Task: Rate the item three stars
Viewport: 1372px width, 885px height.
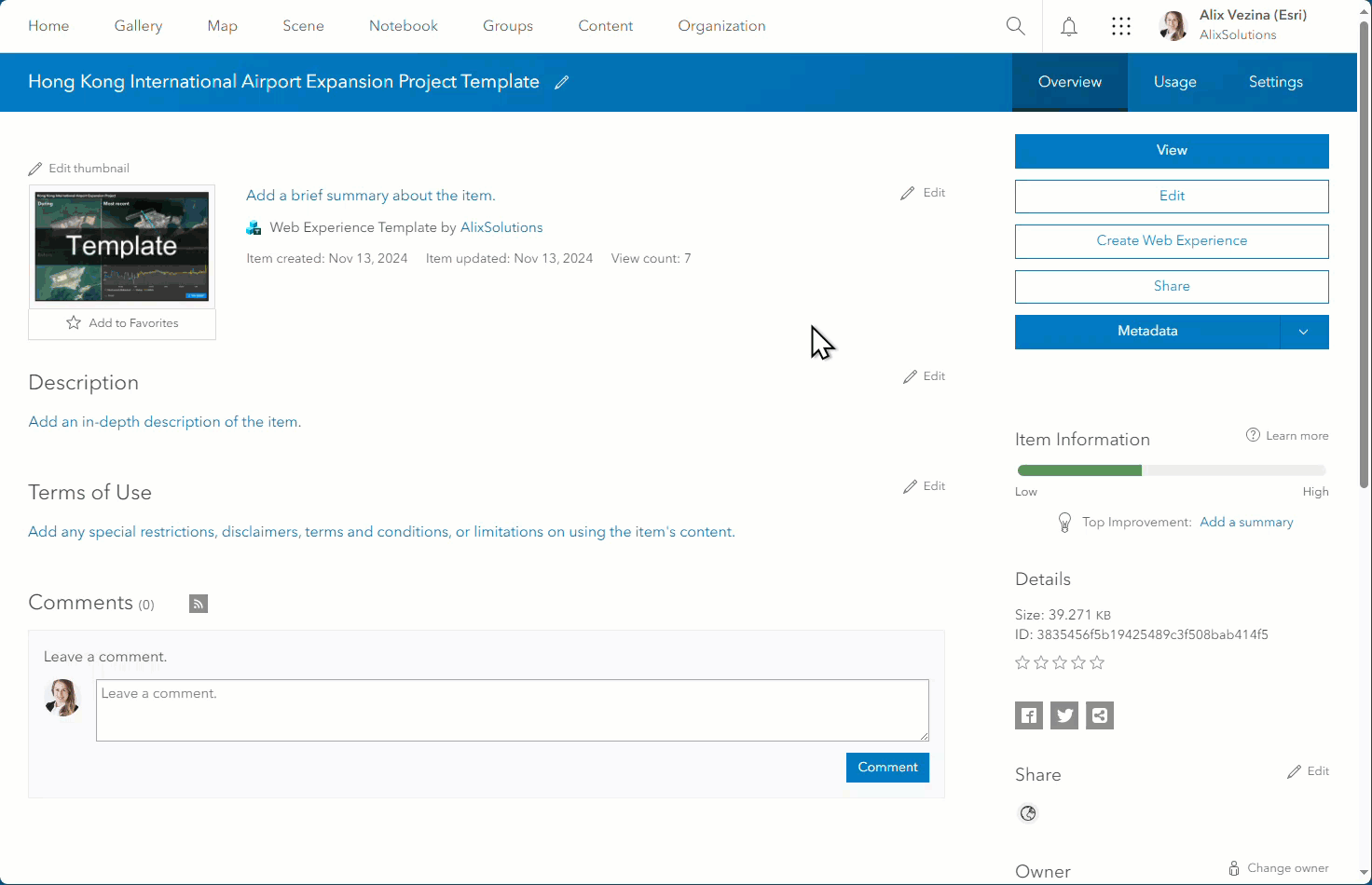Action: coord(1060,663)
